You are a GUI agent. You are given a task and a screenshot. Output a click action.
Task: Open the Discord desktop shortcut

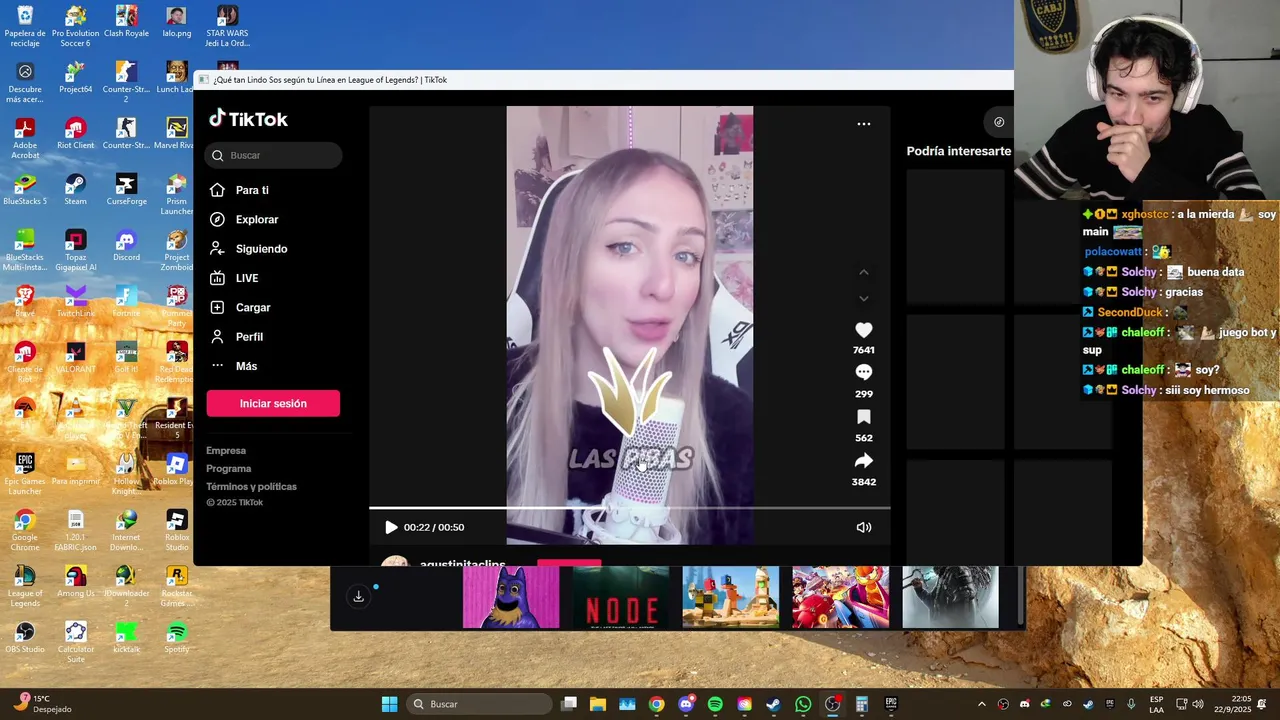[126, 246]
